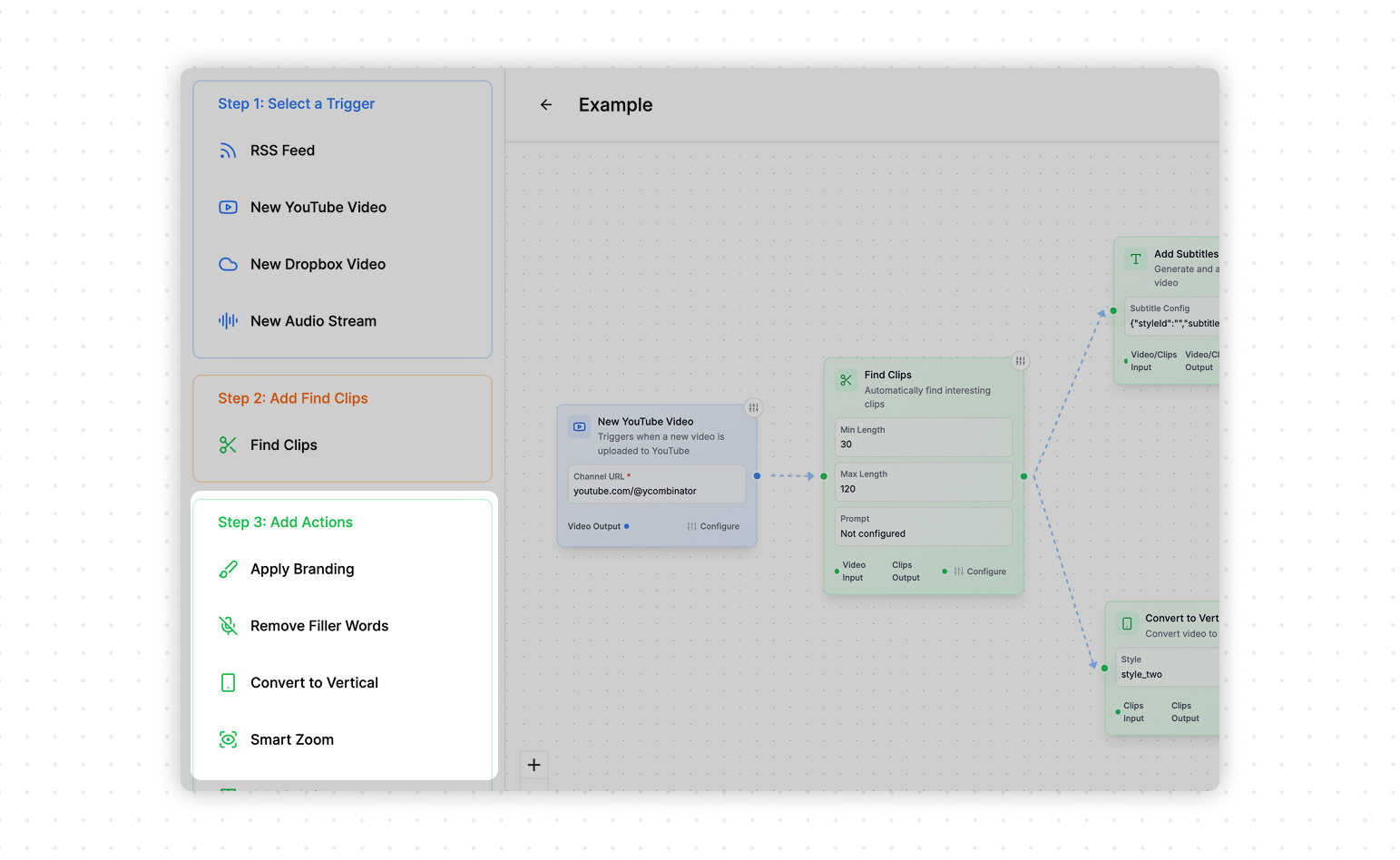Click the Smart Zoom eye icon
This screenshot has width=1400, height=860.
coord(228,740)
